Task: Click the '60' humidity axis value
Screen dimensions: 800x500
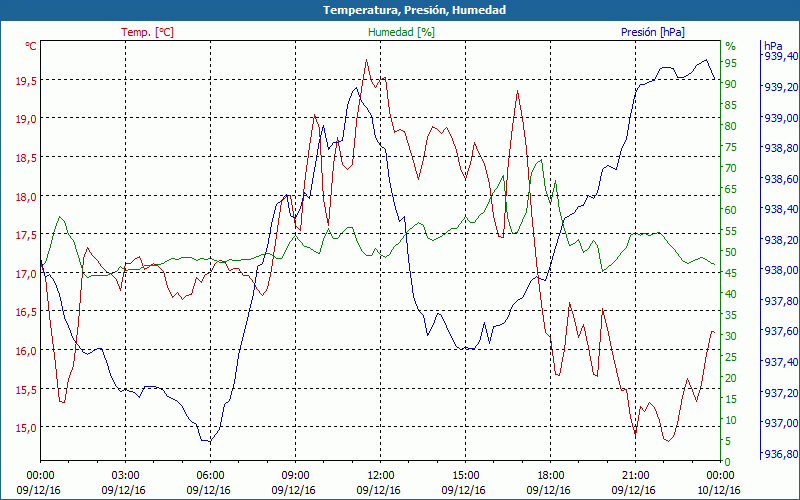Action: (731, 210)
